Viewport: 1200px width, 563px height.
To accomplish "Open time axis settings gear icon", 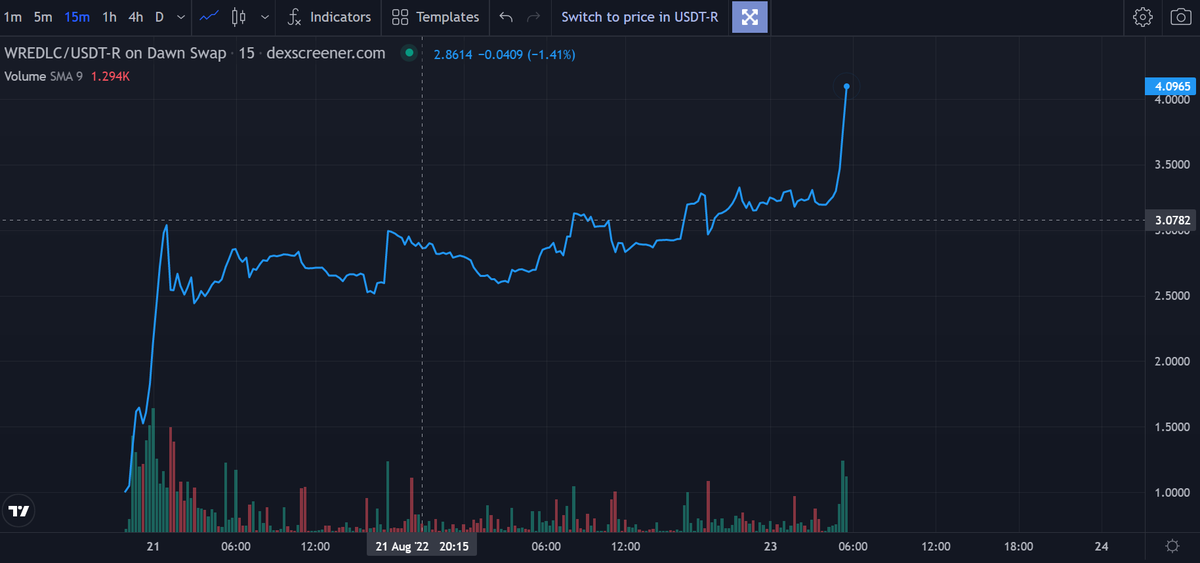I will click(x=1172, y=546).
